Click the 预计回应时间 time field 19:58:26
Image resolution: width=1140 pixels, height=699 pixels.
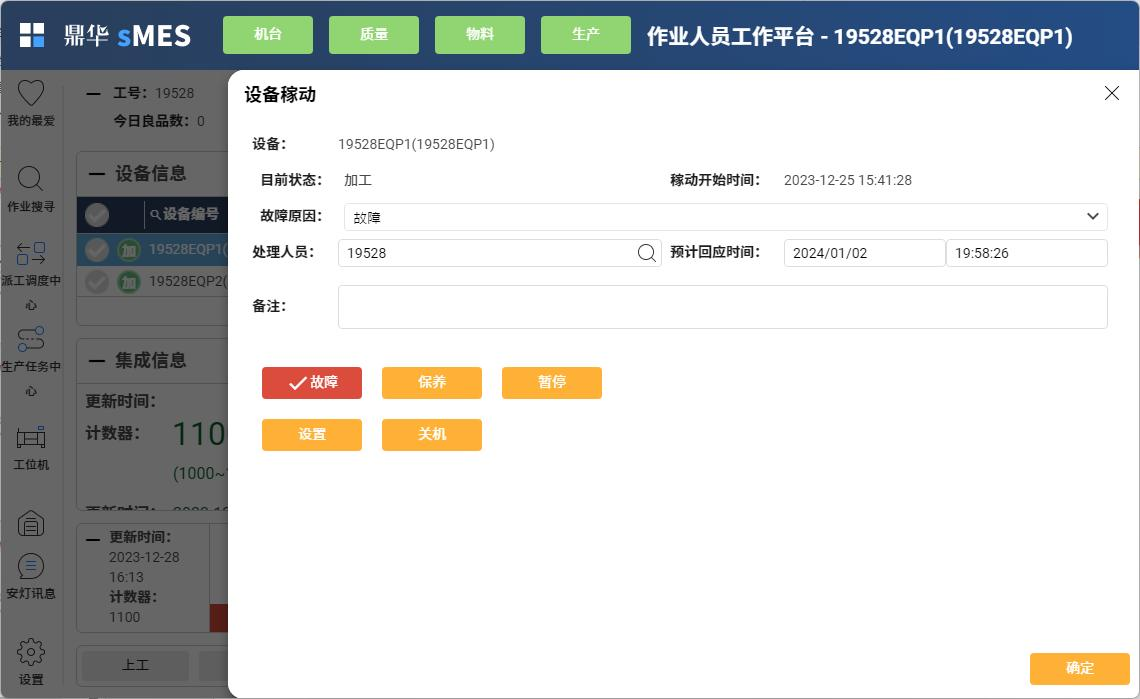tap(1027, 253)
